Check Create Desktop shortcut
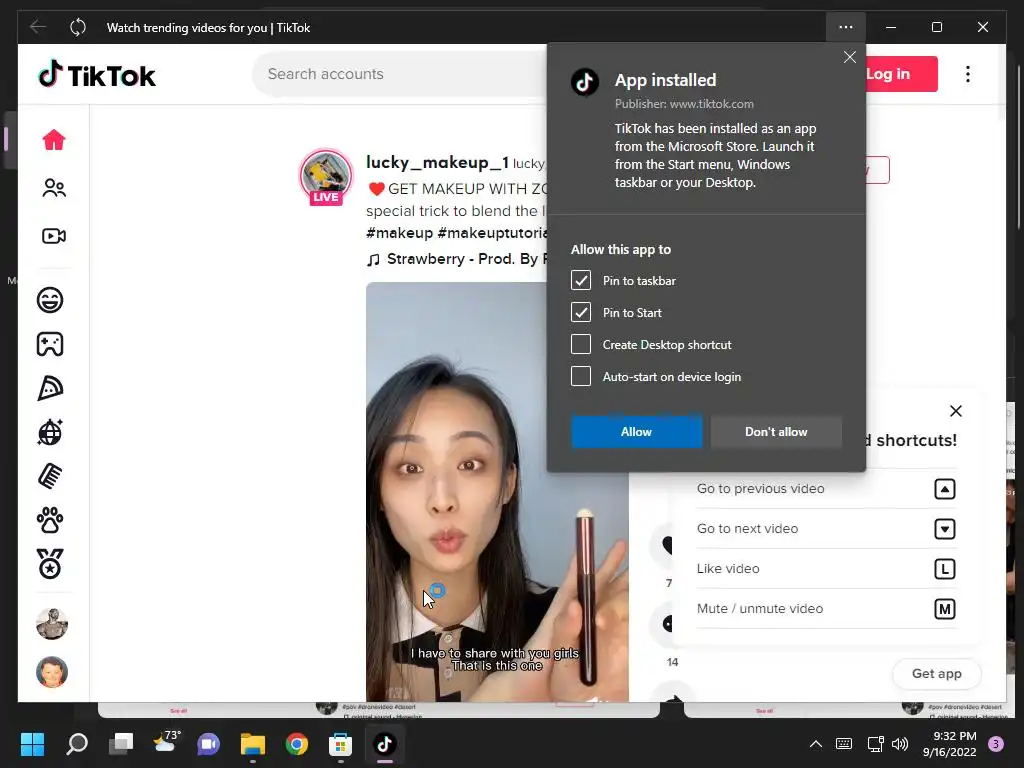 (x=581, y=344)
